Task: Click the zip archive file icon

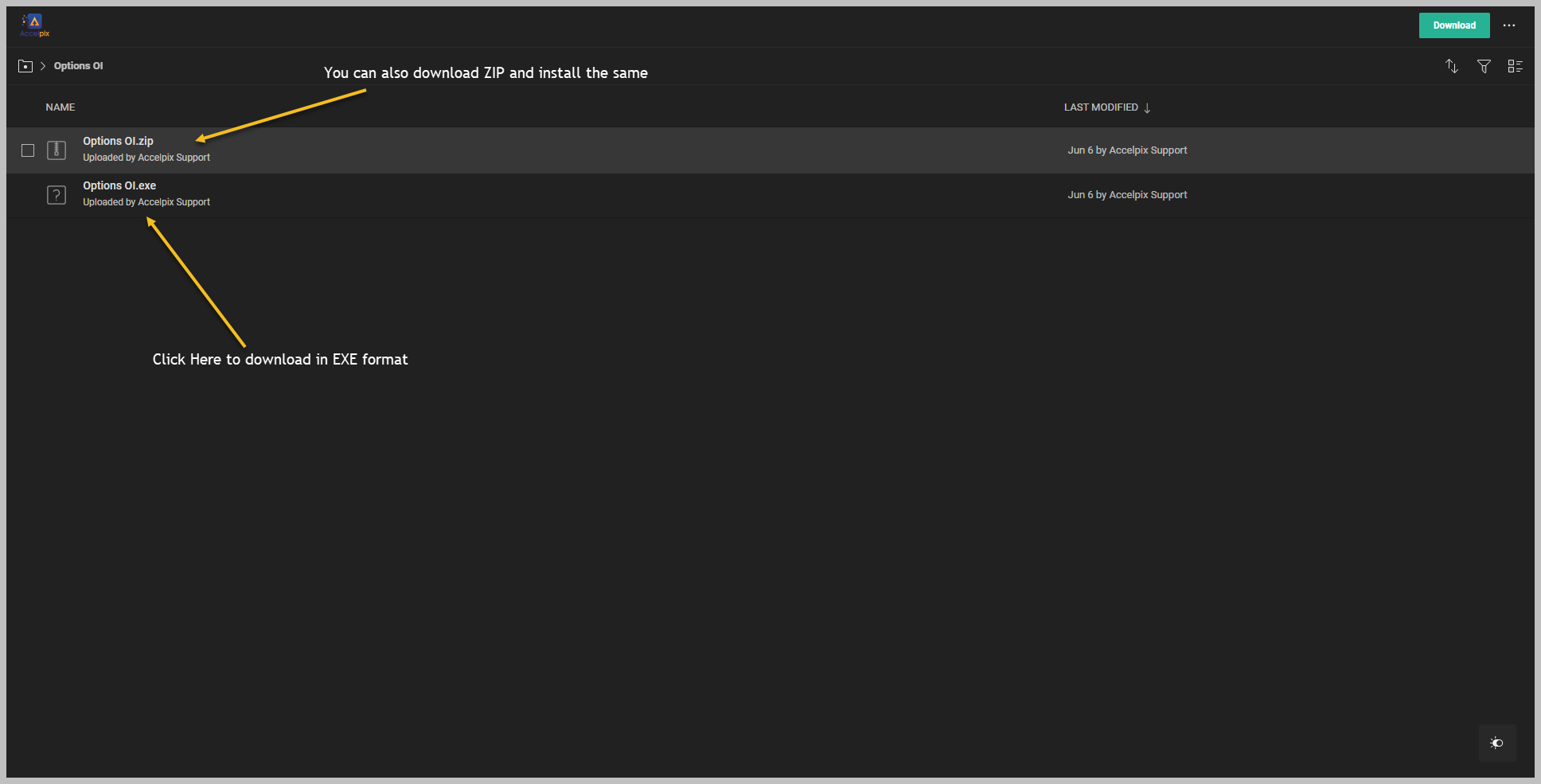Action: coord(57,150)
